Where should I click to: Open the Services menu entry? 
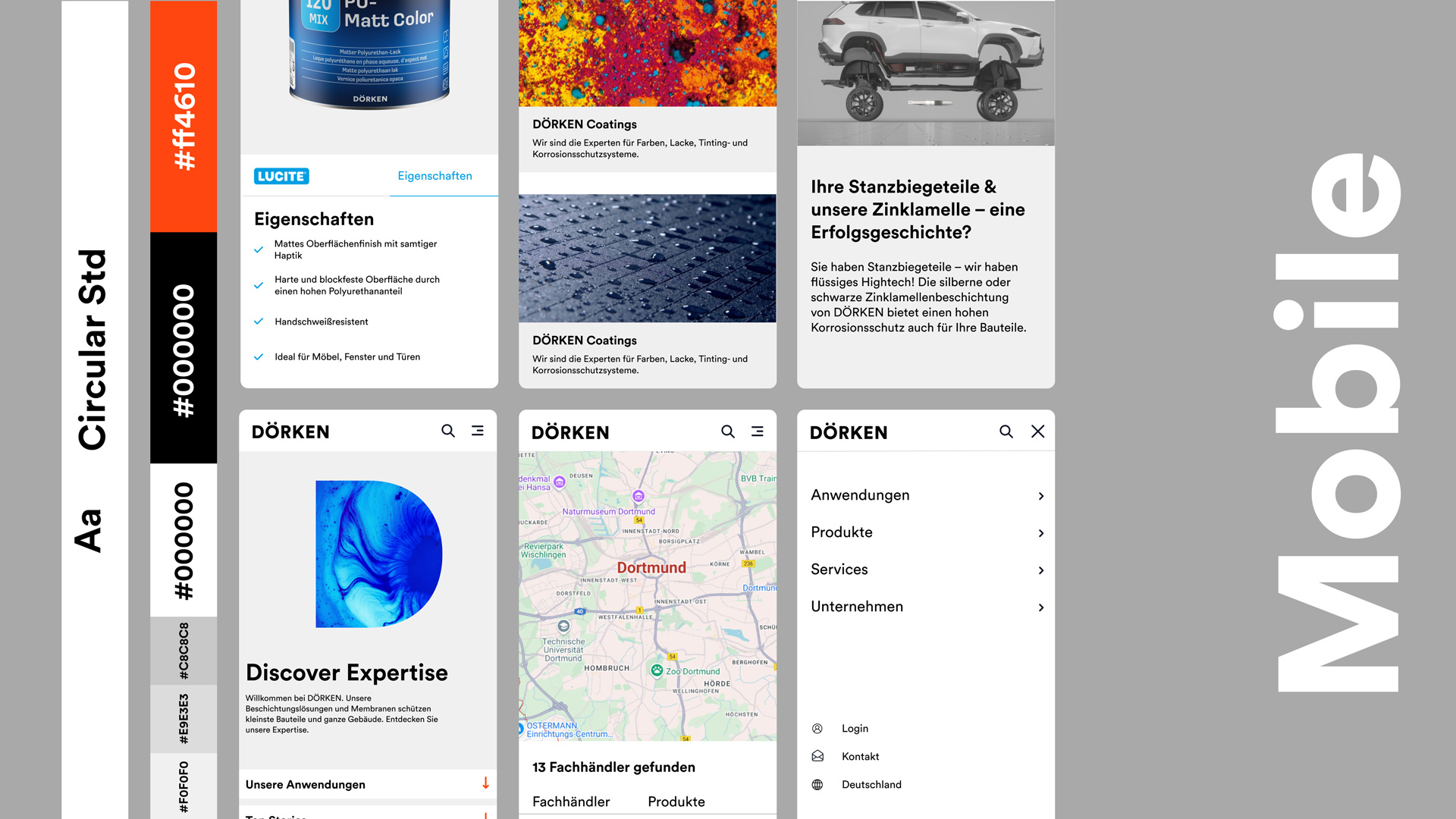(x=839, y=570)
